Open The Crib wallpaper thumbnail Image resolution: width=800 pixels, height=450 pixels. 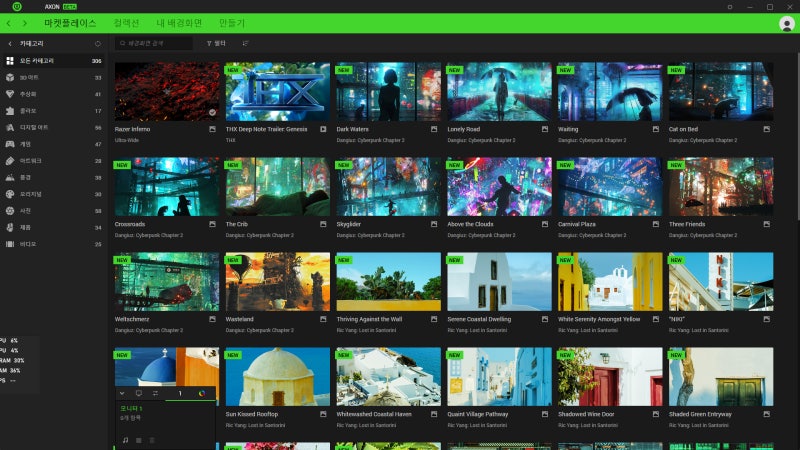click(278, 187)
